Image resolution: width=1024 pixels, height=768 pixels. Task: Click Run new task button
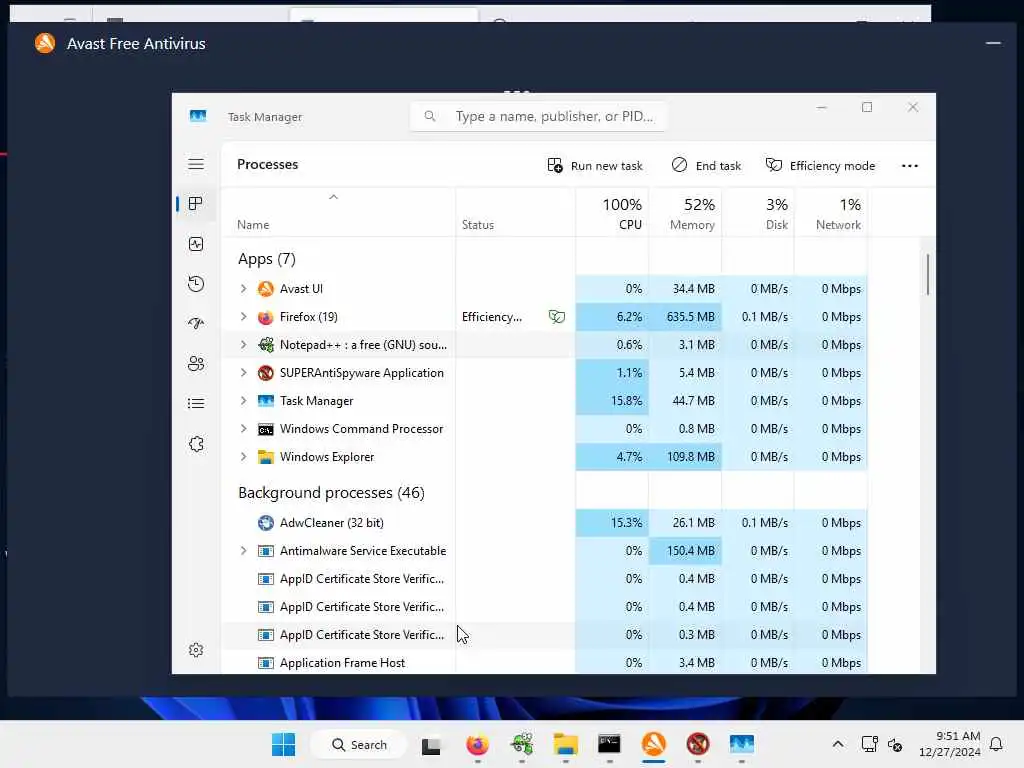pyautogui.click(x=595, y=166)
